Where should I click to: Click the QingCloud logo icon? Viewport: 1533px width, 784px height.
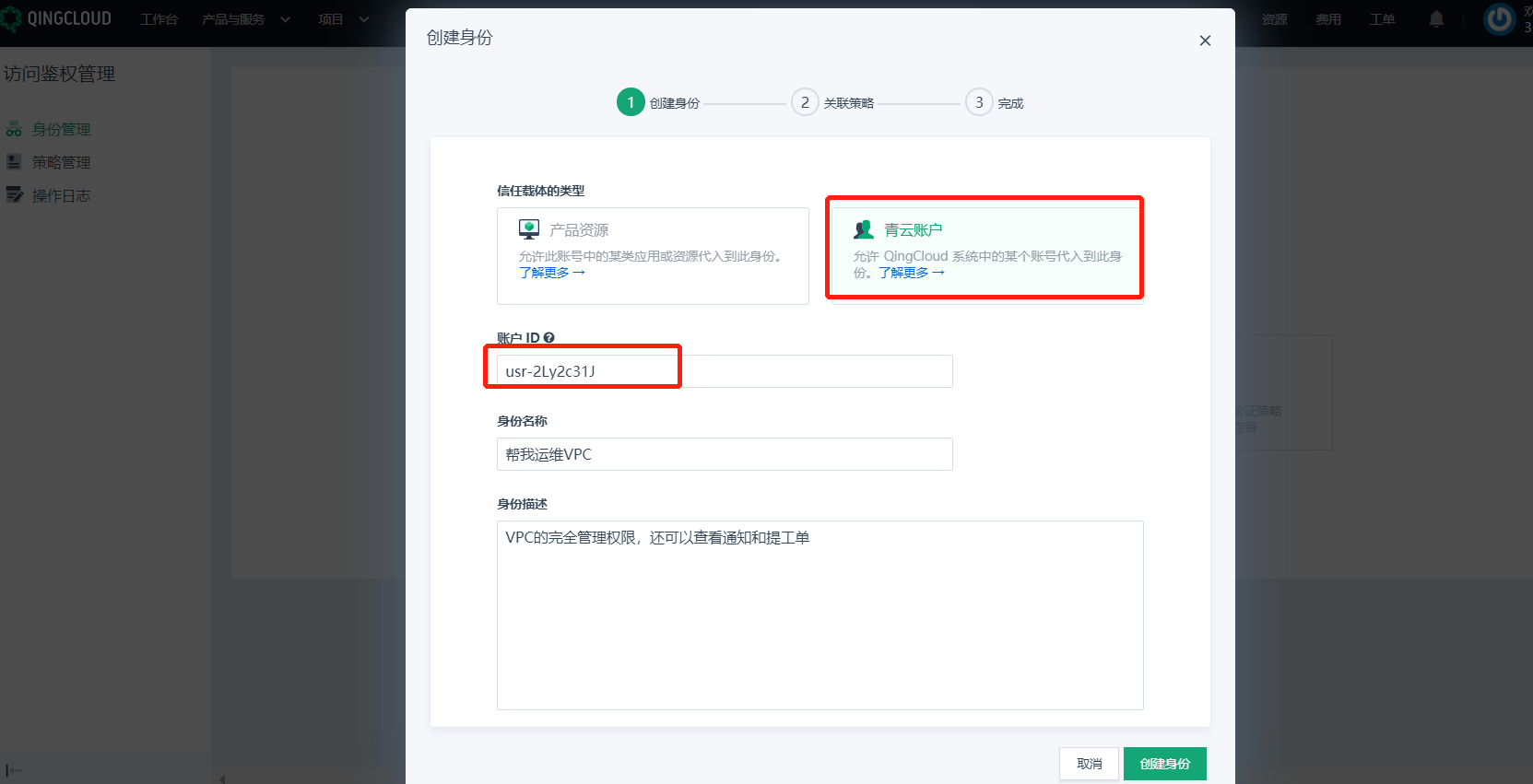click(x=10, y=18)
